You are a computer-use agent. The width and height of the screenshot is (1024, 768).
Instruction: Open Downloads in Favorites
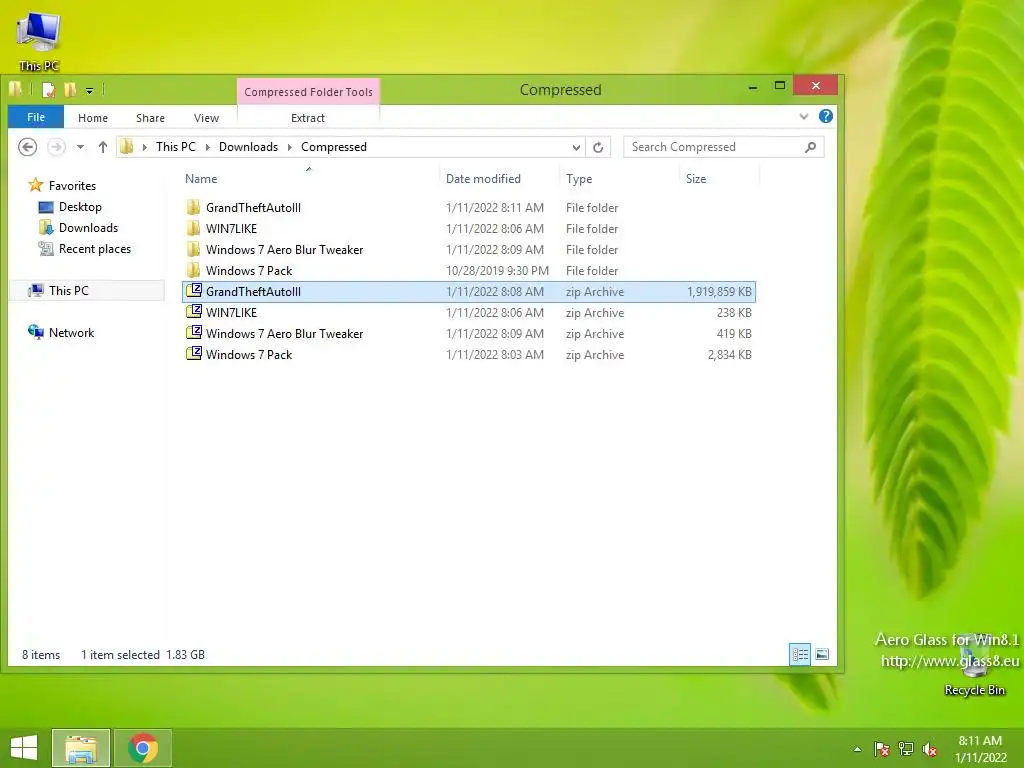[x=88, y=228]
